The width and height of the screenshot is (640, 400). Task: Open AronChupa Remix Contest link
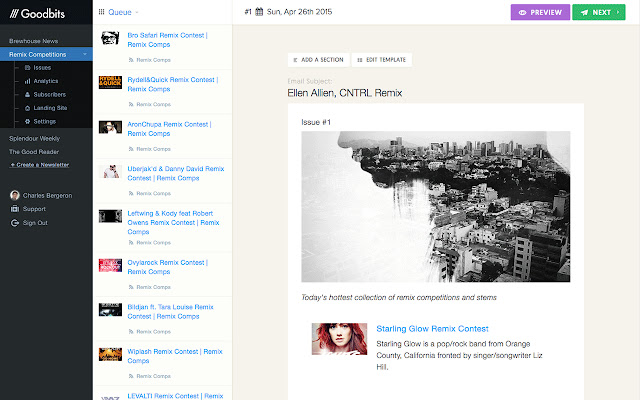169,129
